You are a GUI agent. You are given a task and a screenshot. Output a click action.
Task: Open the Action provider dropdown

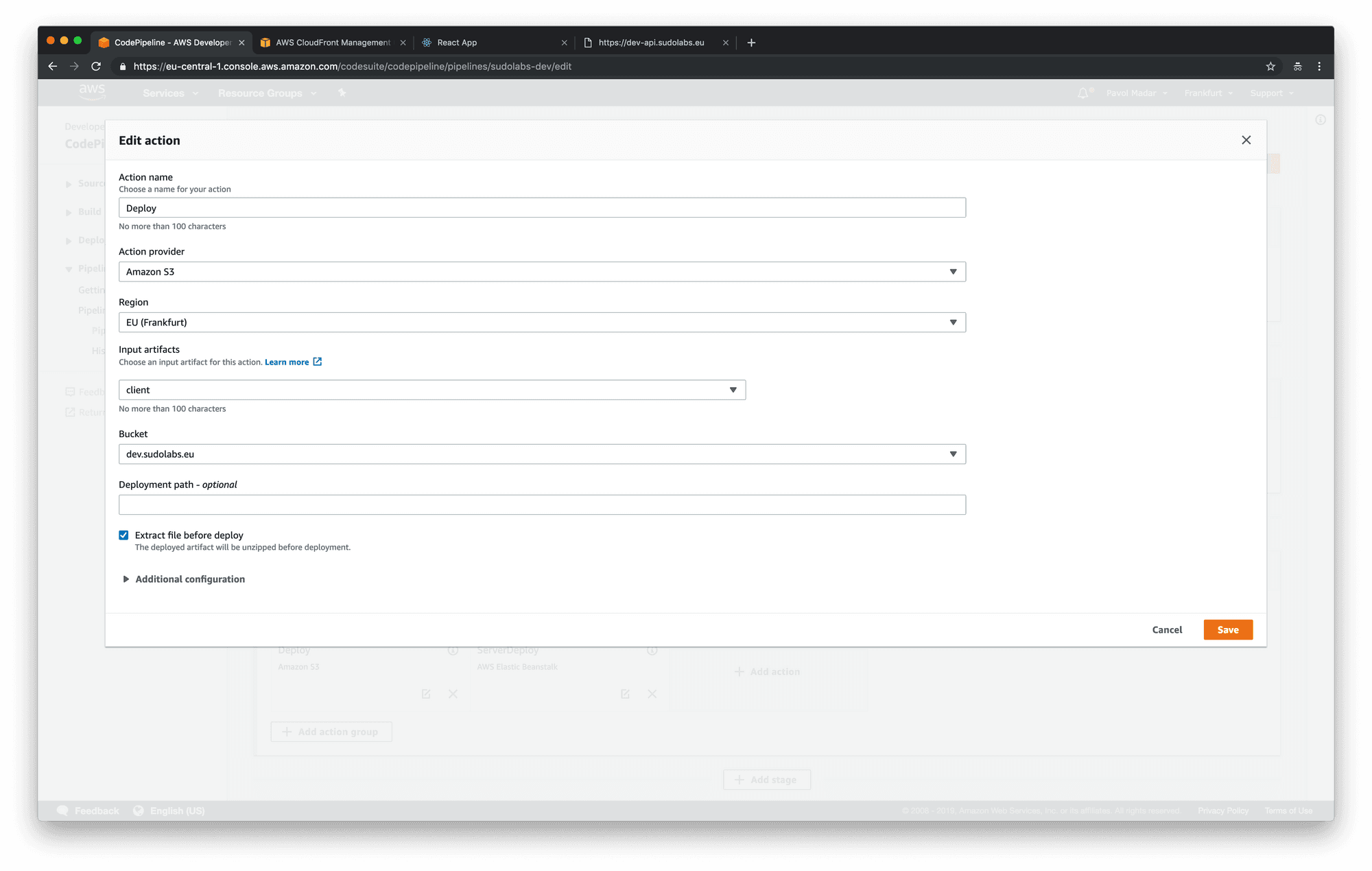542,272
